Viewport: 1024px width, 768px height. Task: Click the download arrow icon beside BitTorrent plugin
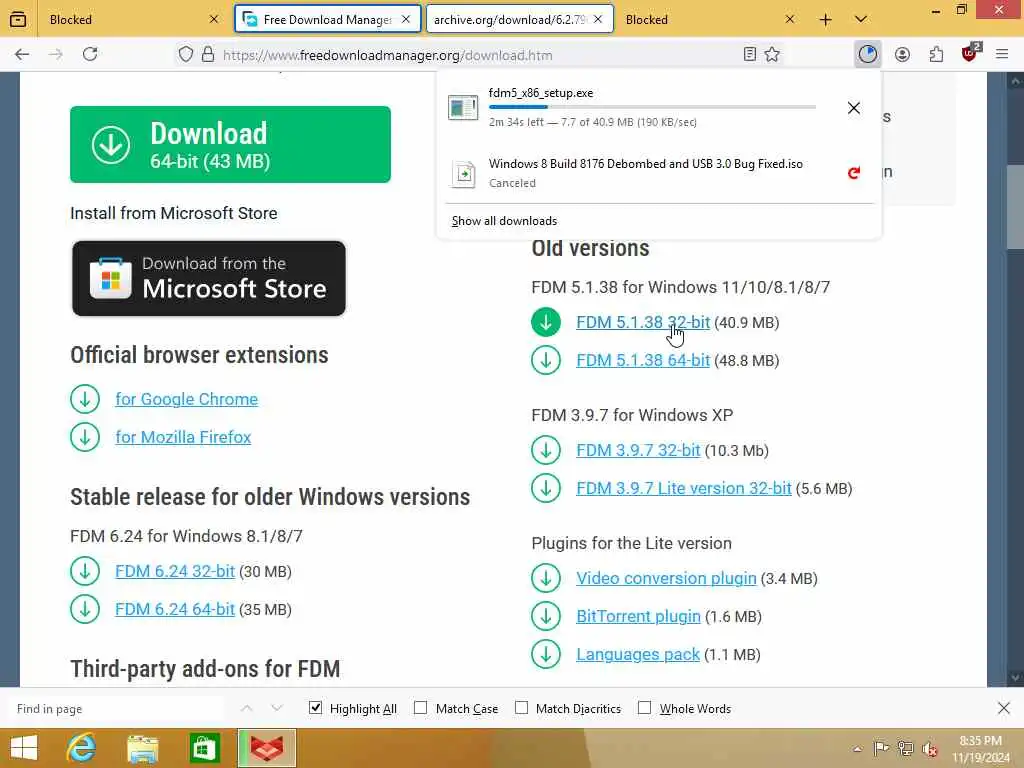click(546, 616)
